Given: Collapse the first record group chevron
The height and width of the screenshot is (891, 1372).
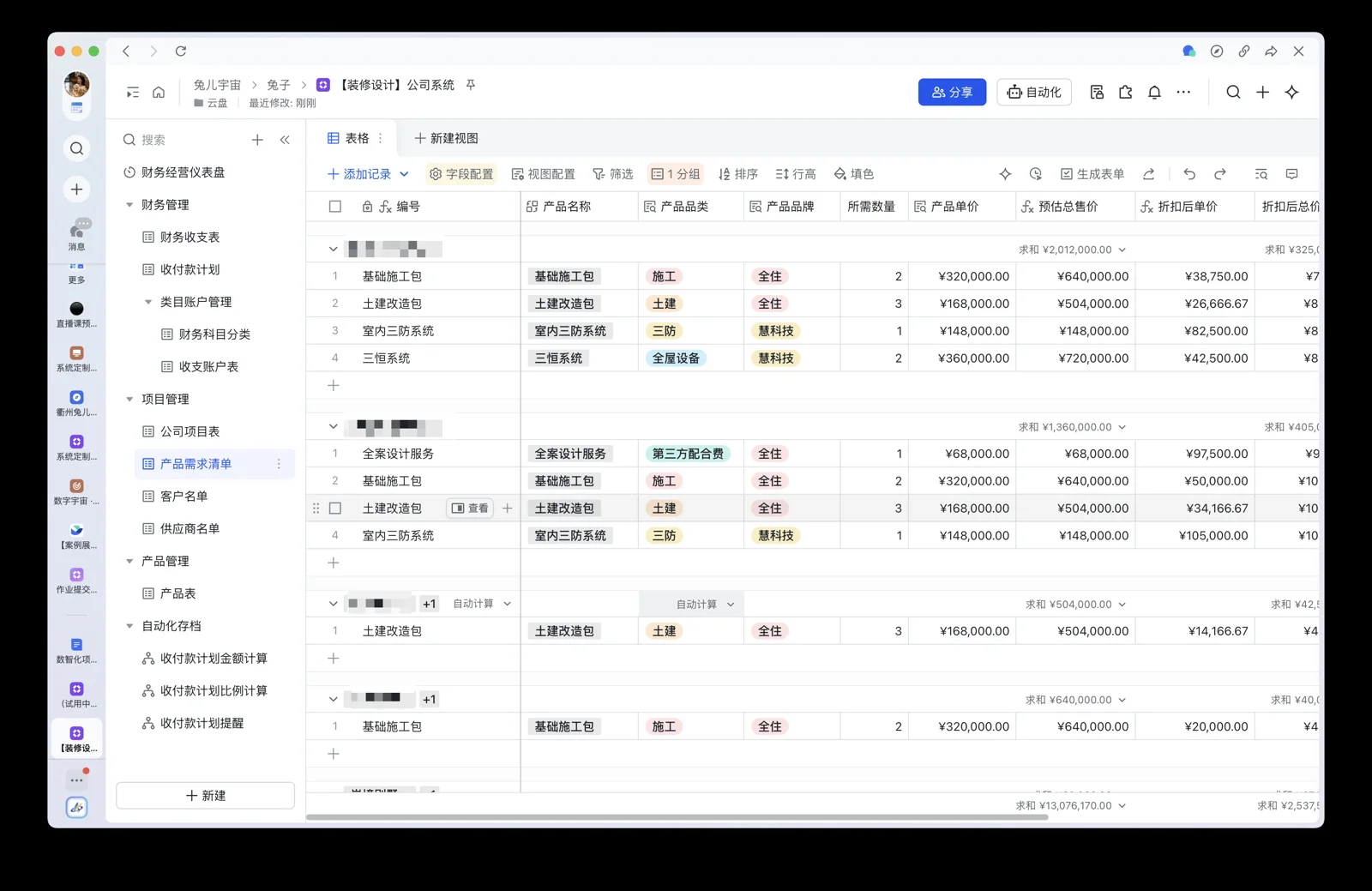Looking at the screenshot, I should [x=333, y=250].
